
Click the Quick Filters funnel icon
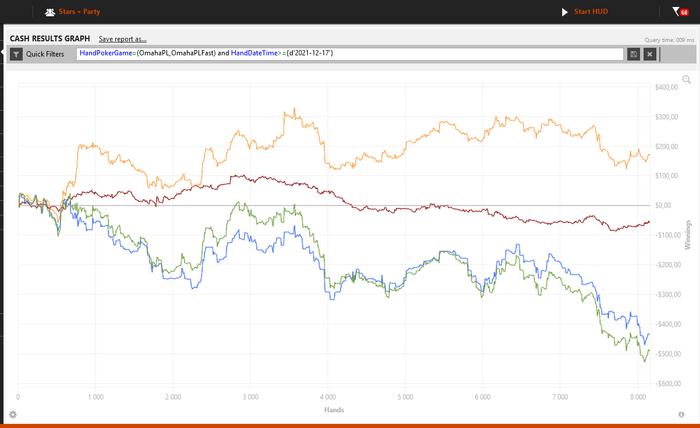[x=16, y=54]
